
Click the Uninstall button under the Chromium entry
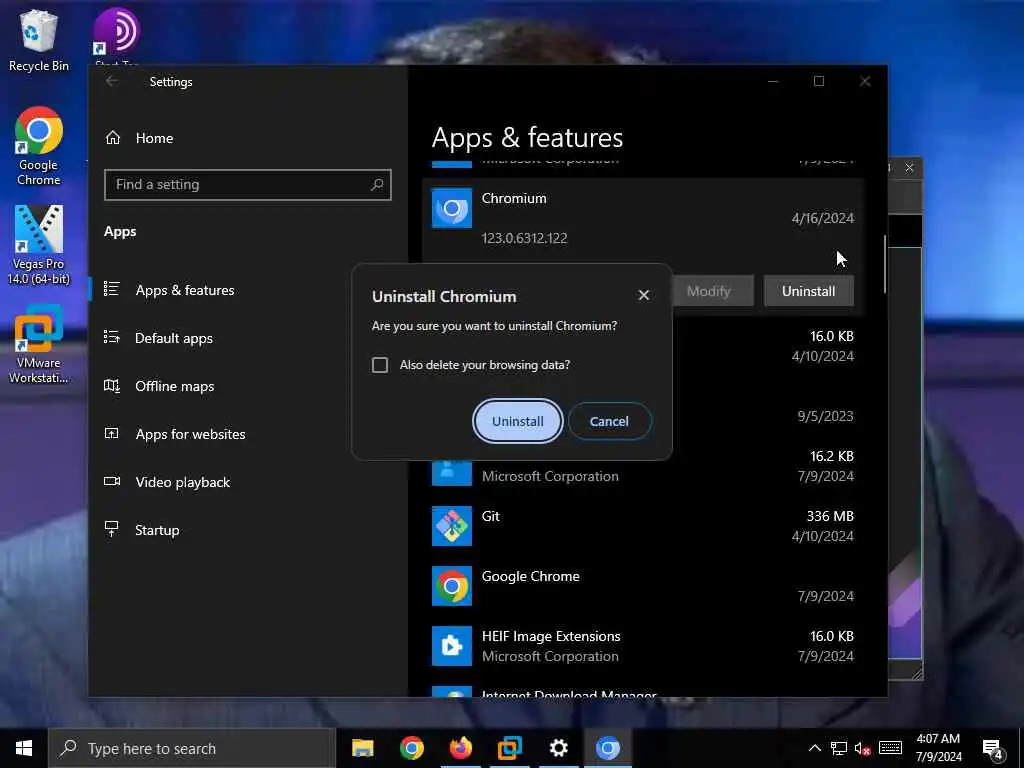pyautogui.click(x=808, y=291)
